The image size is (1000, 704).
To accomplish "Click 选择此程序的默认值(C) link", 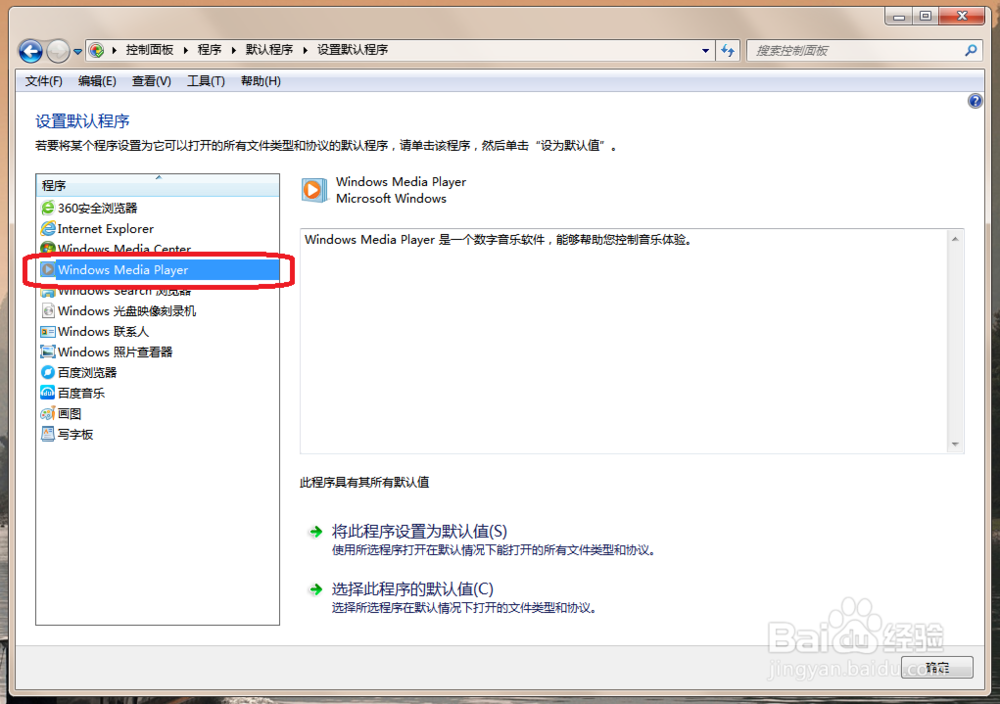I will click(x=412, y=589).
